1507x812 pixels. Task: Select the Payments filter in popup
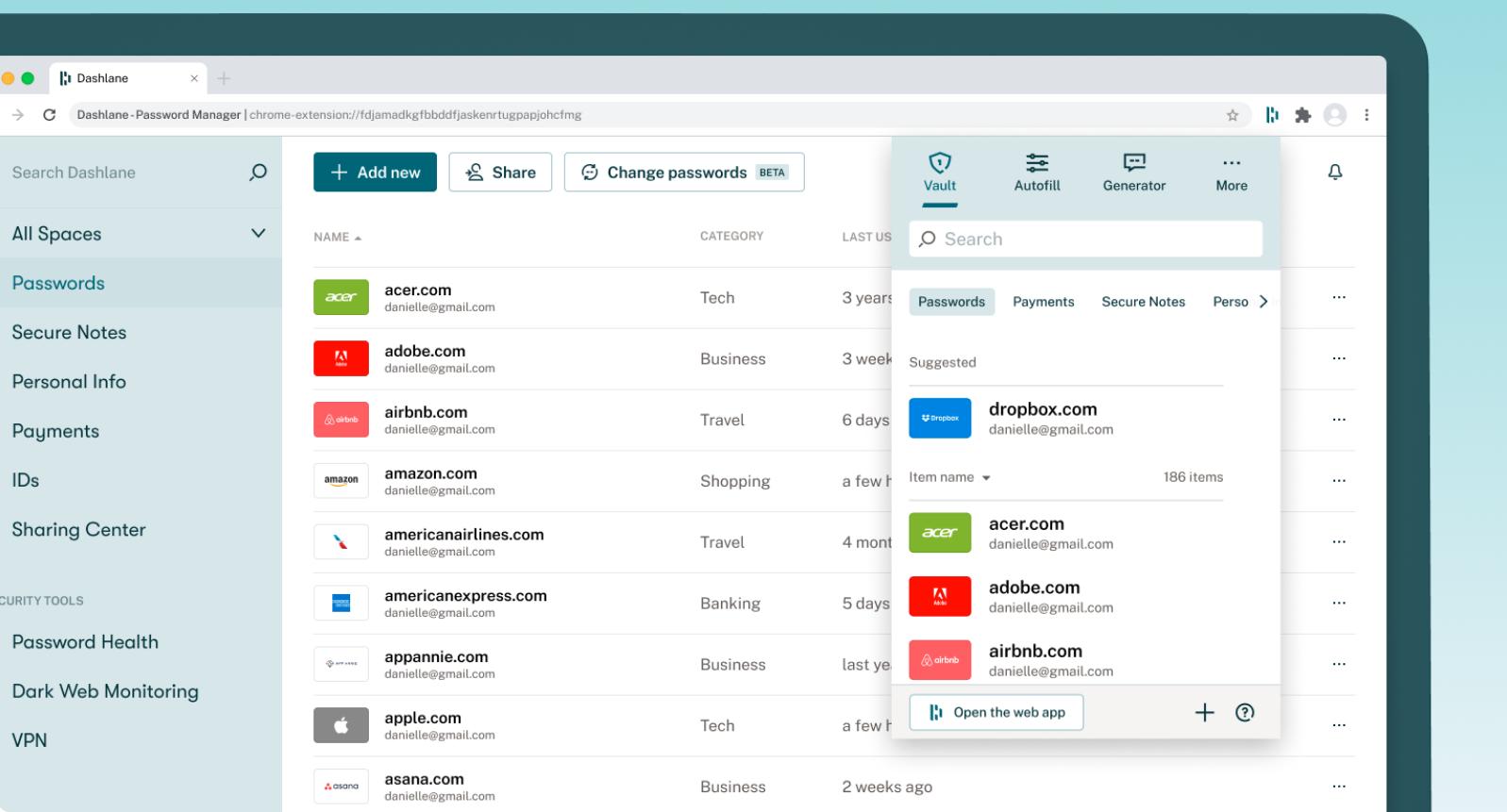click(1044, 302)
